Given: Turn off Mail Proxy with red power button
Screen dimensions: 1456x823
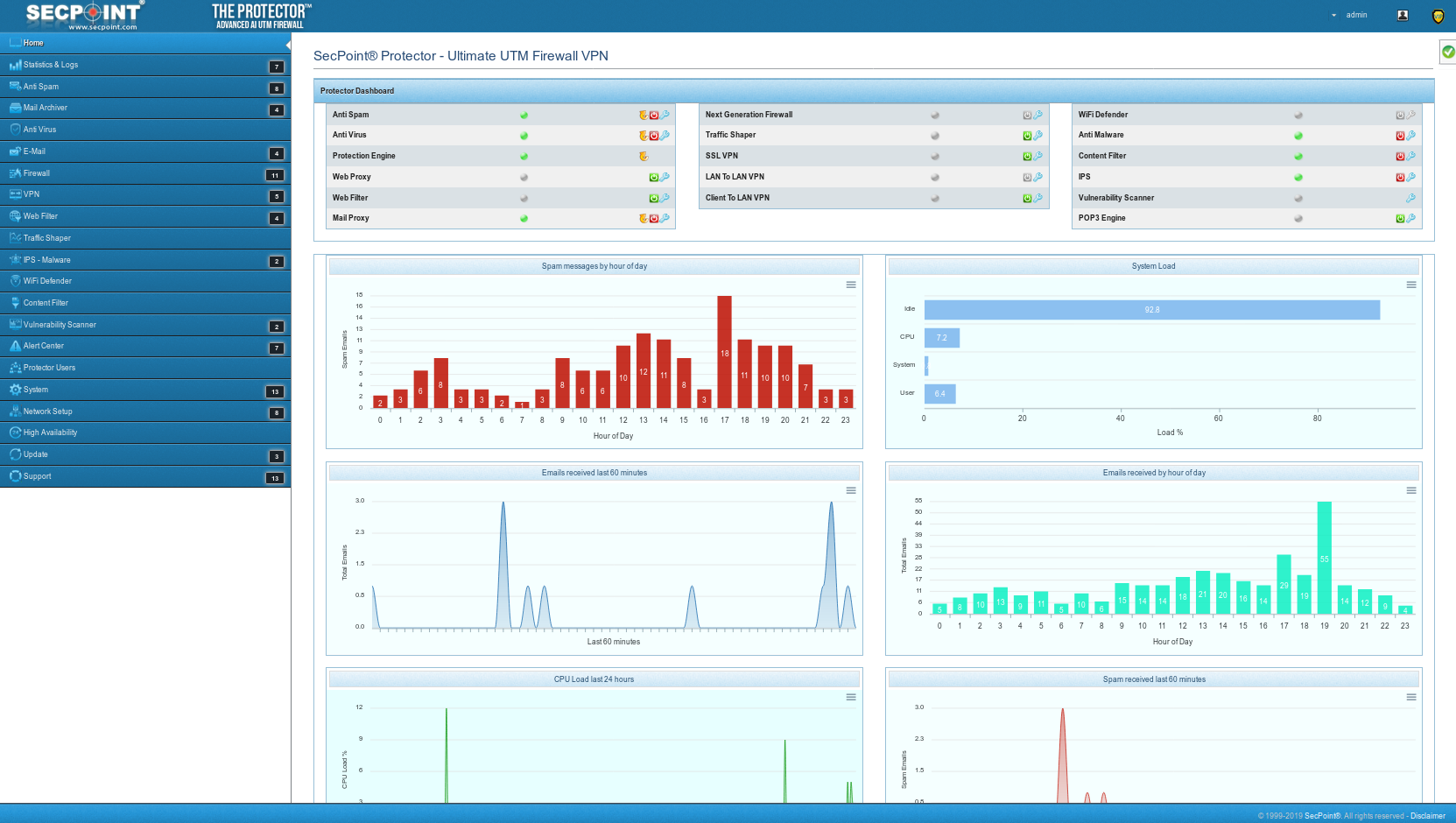Looking at the screenshot, I should [x=654, y=219].
